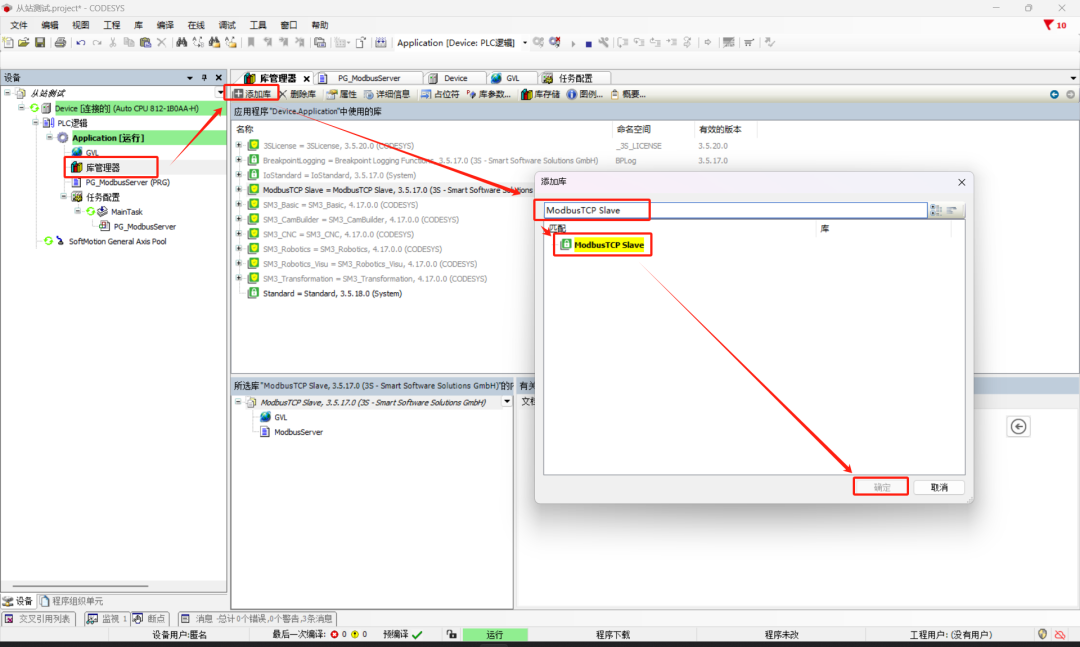Expand the SM3_CNC library row
This screenshot has height=647, width=1080.
point(239,234)
